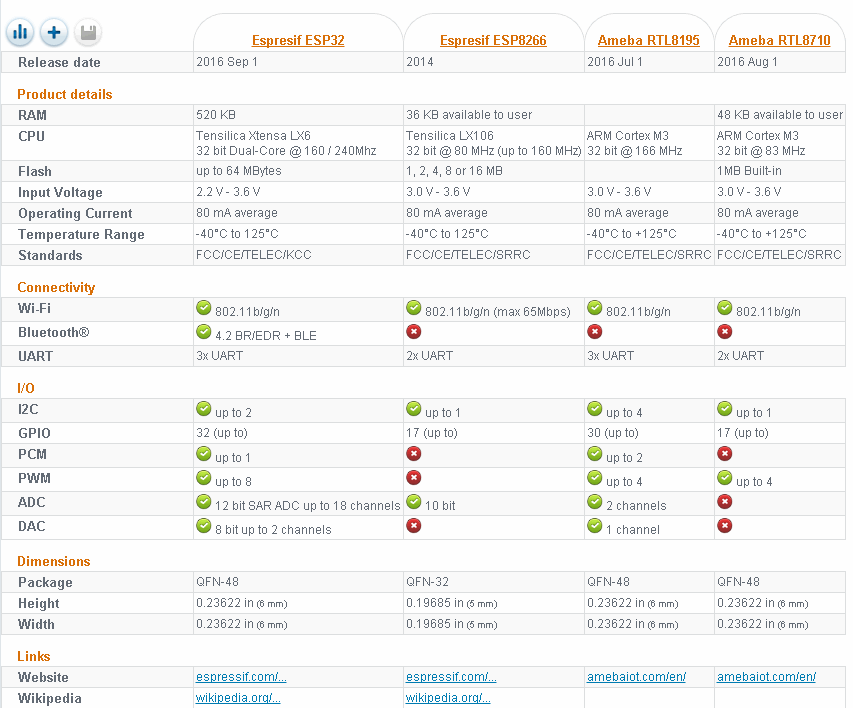
Task: Click green check icon for RTL8195 DAC
Action: tap(595, 526)
